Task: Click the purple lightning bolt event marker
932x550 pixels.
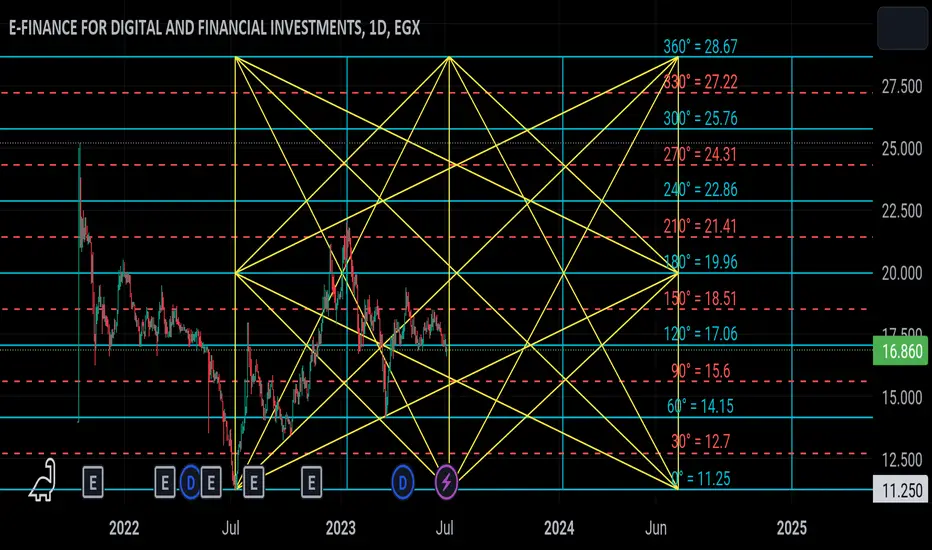Action: coord(446,482)
